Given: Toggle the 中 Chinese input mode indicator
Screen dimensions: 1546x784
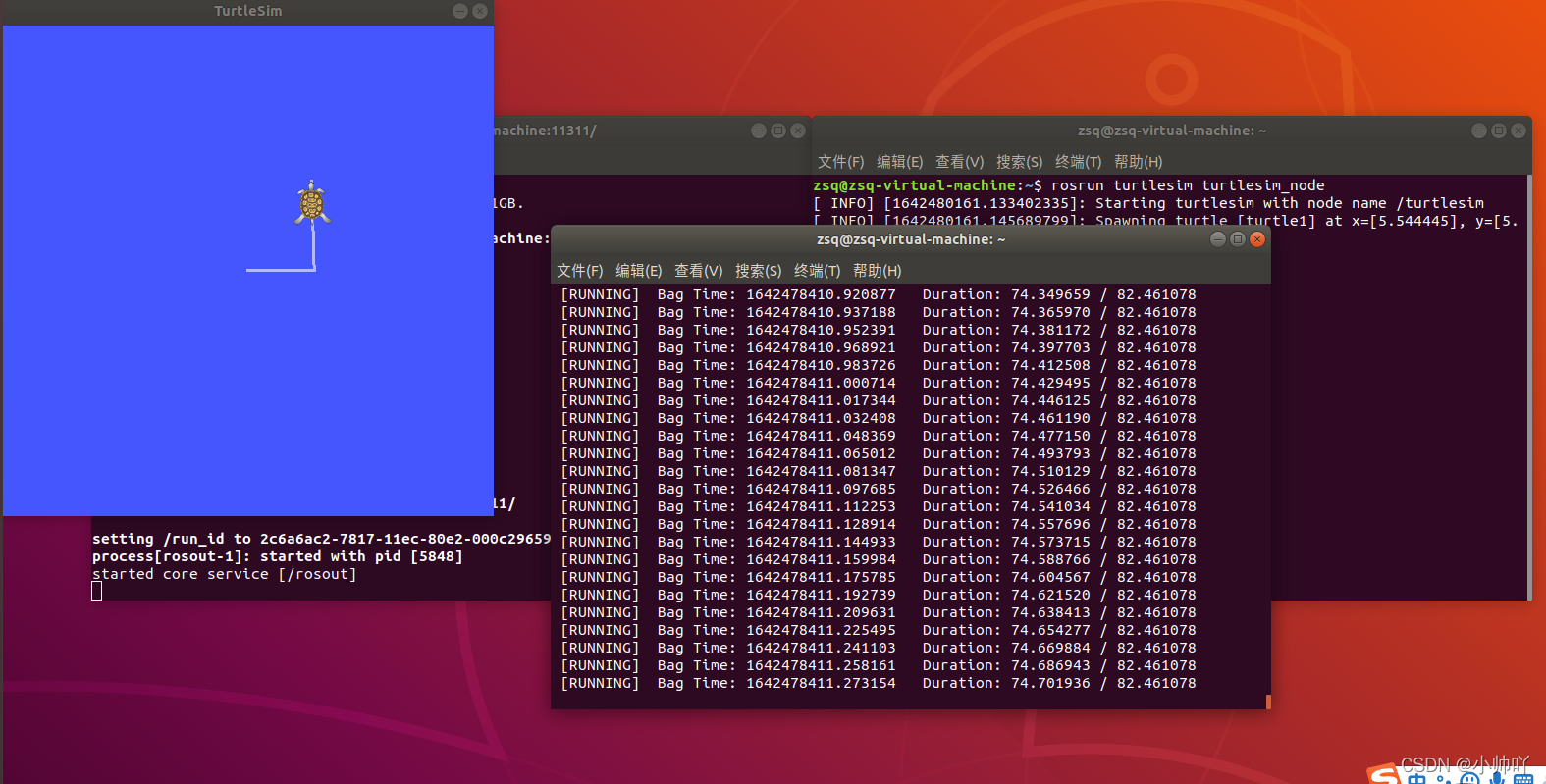Looking at the screenshot, I should click(1416, 779).
